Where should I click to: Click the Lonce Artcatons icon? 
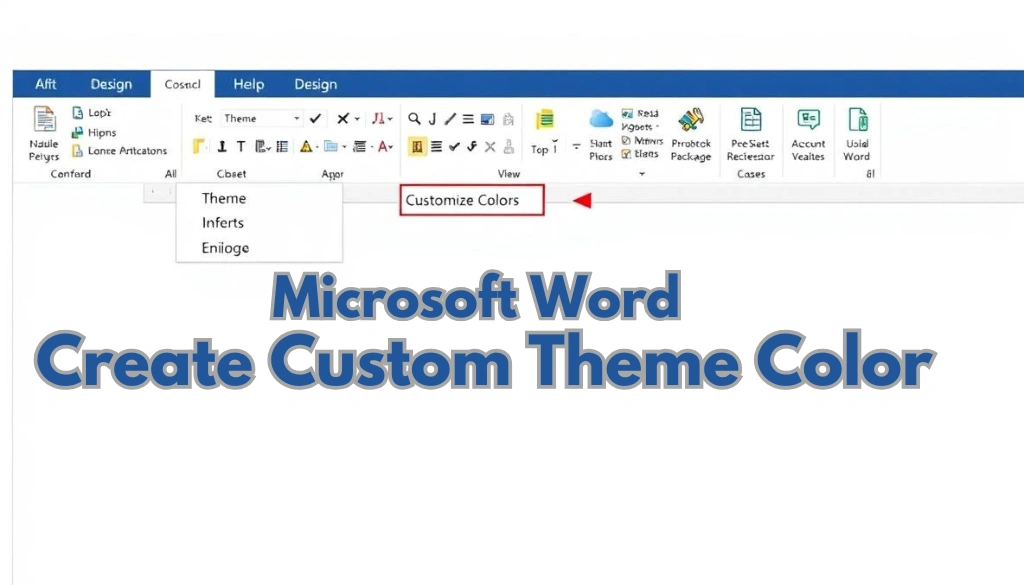pyautogui.click(x=77, y=151)
